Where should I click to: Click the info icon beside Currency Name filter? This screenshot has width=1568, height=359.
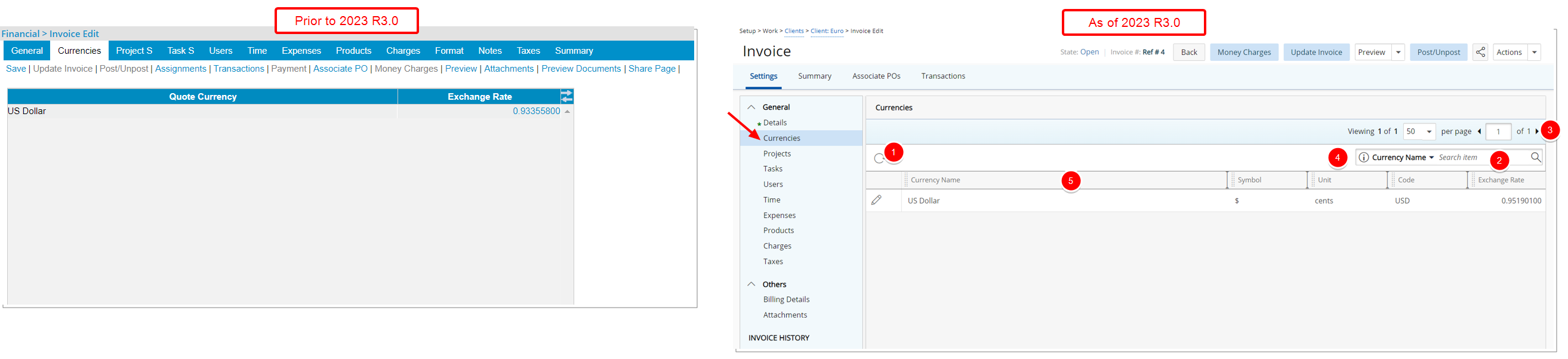pyautogui.click(x=1364, y=157)
